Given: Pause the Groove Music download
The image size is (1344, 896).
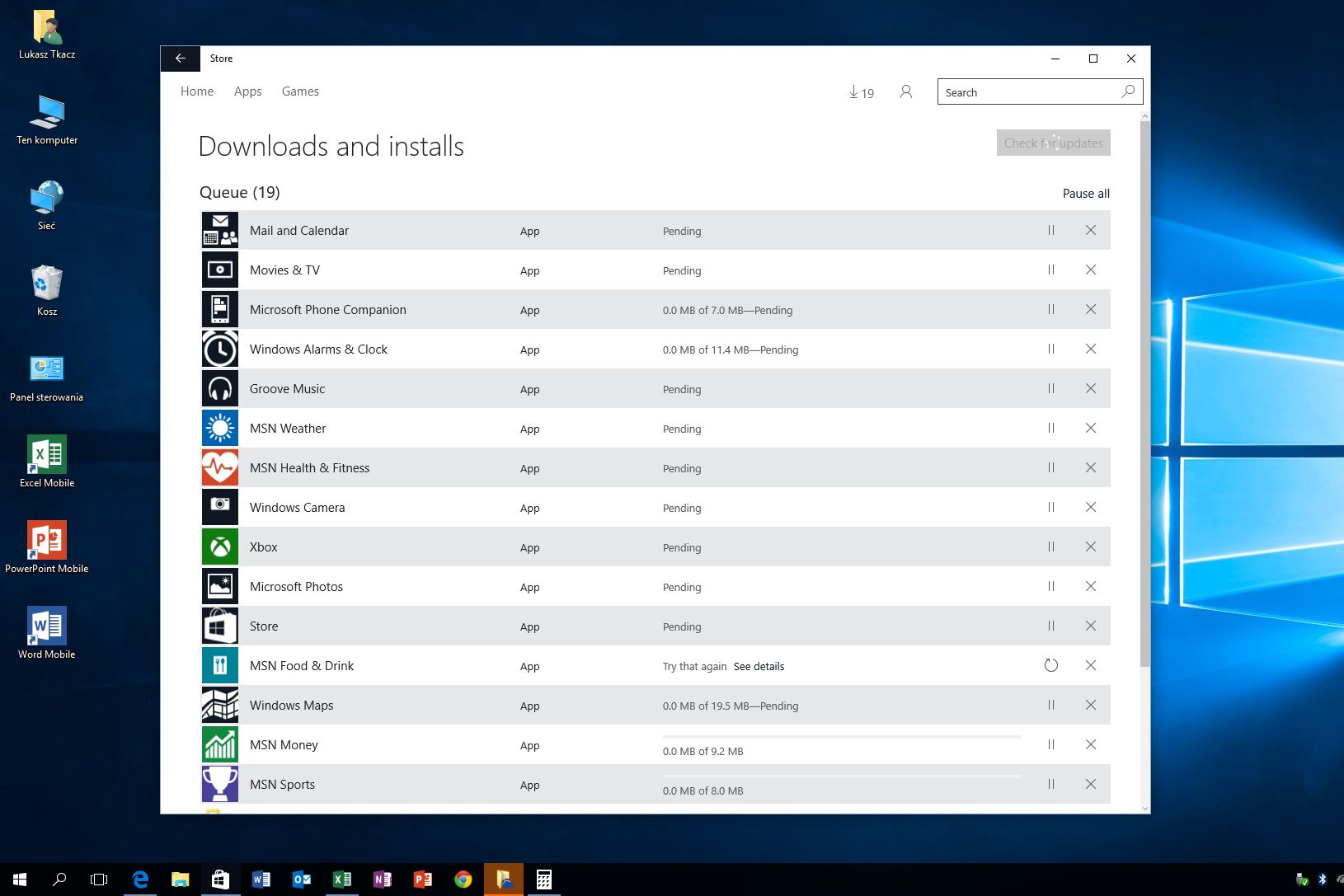Looking at the screenshot, I should [x=1050, y=389].
